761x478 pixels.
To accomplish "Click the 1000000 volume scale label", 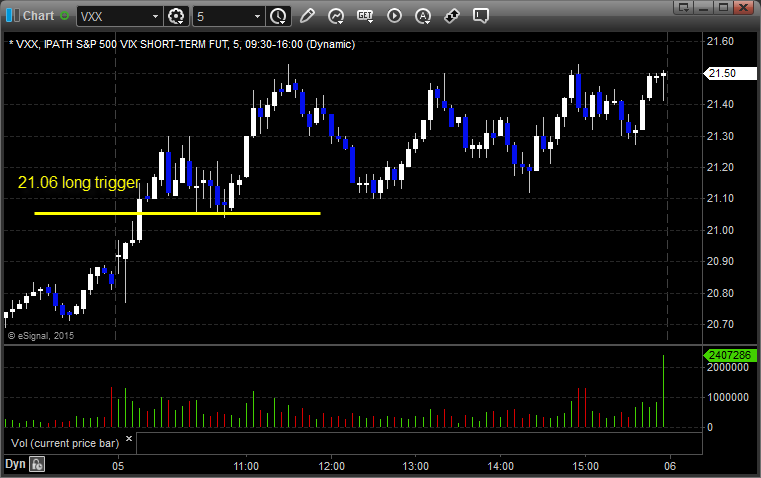I will coord(728,397).
